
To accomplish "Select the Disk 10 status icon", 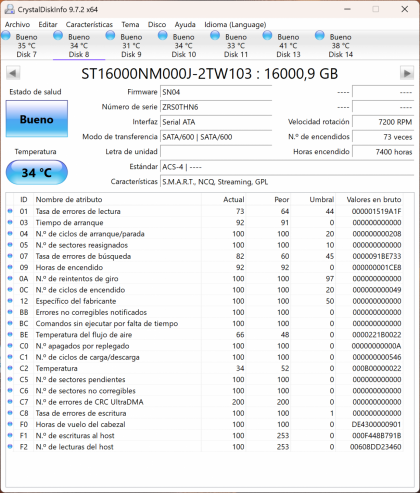I will 163,35.
